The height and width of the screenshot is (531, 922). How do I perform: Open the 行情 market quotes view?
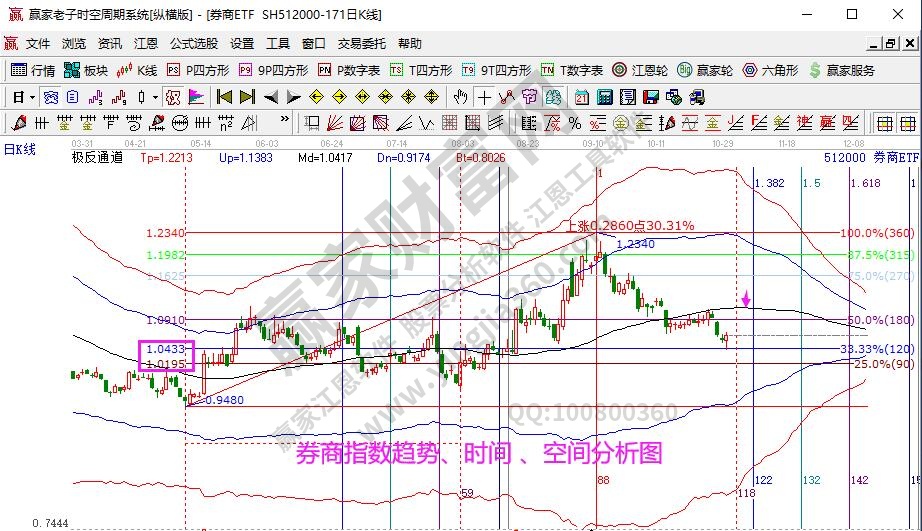tap(33, 70)
